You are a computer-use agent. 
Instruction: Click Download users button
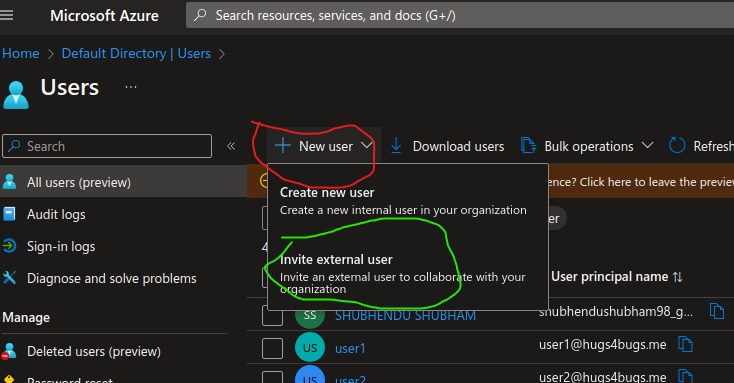click(447, 146)
